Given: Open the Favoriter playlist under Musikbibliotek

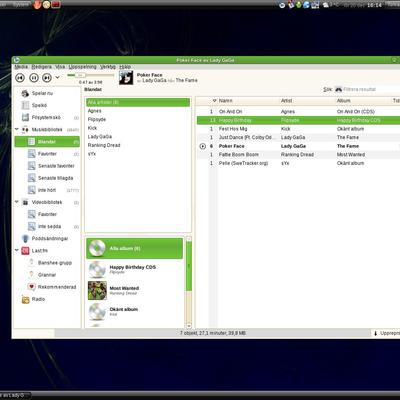Looking at the screenshot, I should point(47,154).
